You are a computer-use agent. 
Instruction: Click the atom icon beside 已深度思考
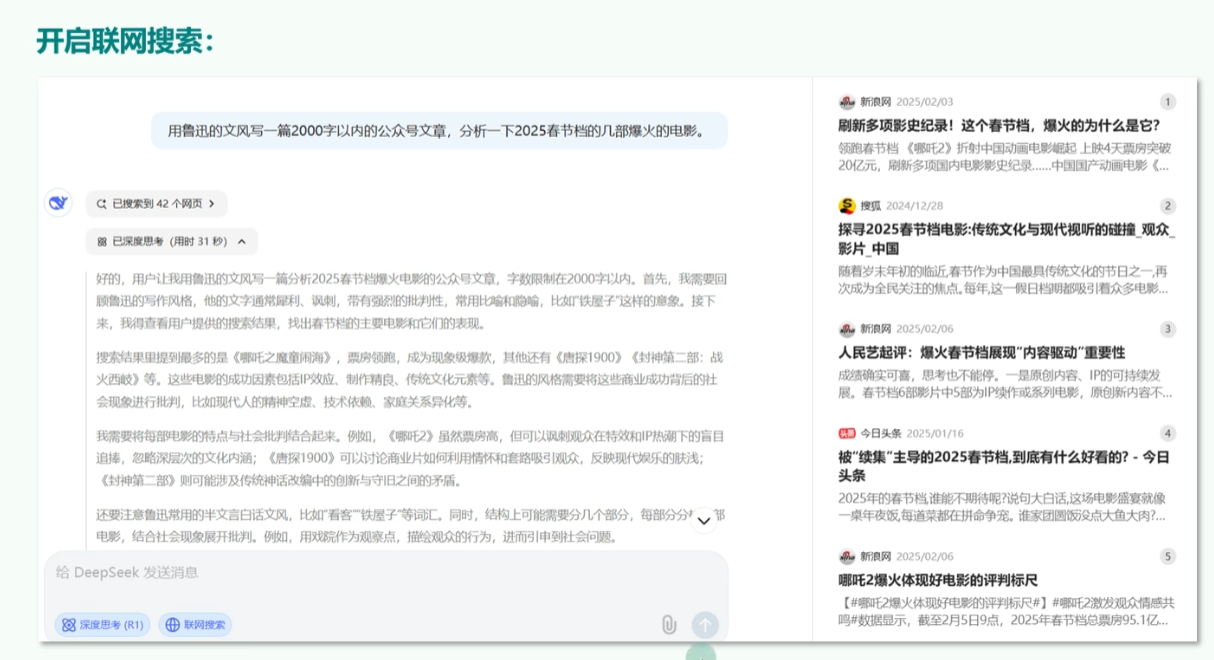(x=101, y=242)
